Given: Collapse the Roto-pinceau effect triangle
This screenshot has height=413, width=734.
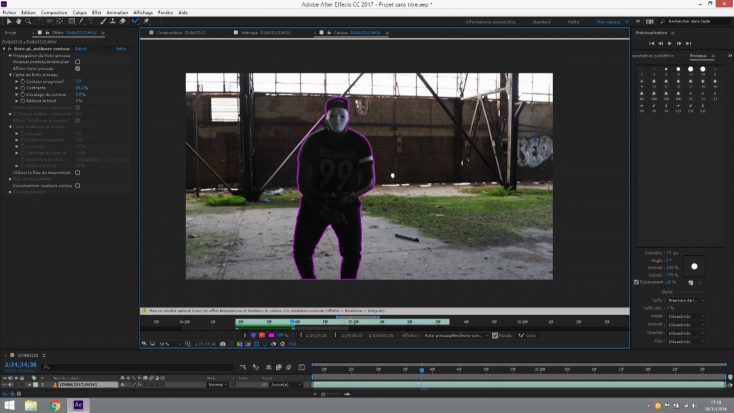Looking at the screenshot, I should tap(4, 49).
